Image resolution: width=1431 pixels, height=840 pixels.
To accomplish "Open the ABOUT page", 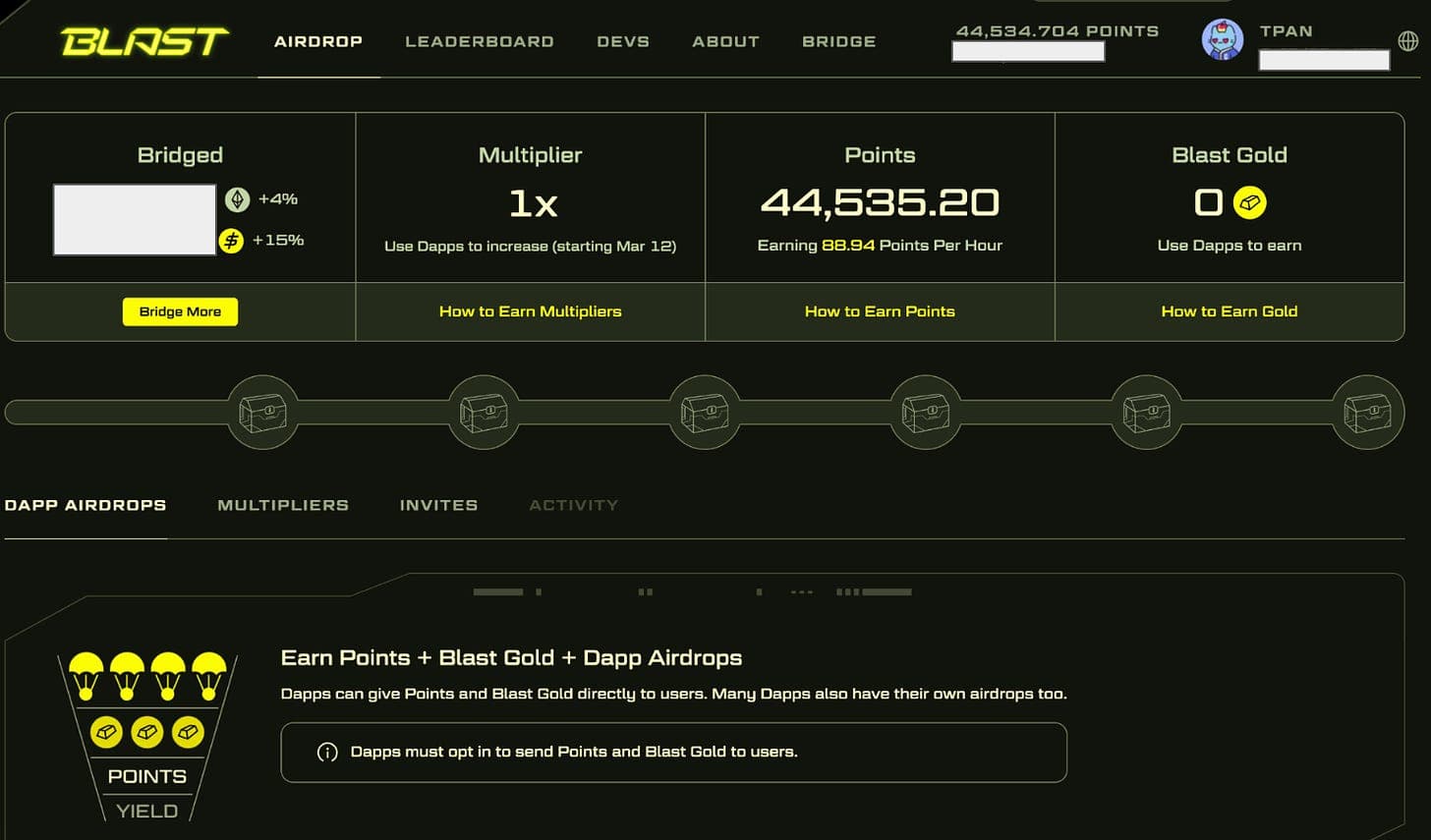I will tap(725, 41).
